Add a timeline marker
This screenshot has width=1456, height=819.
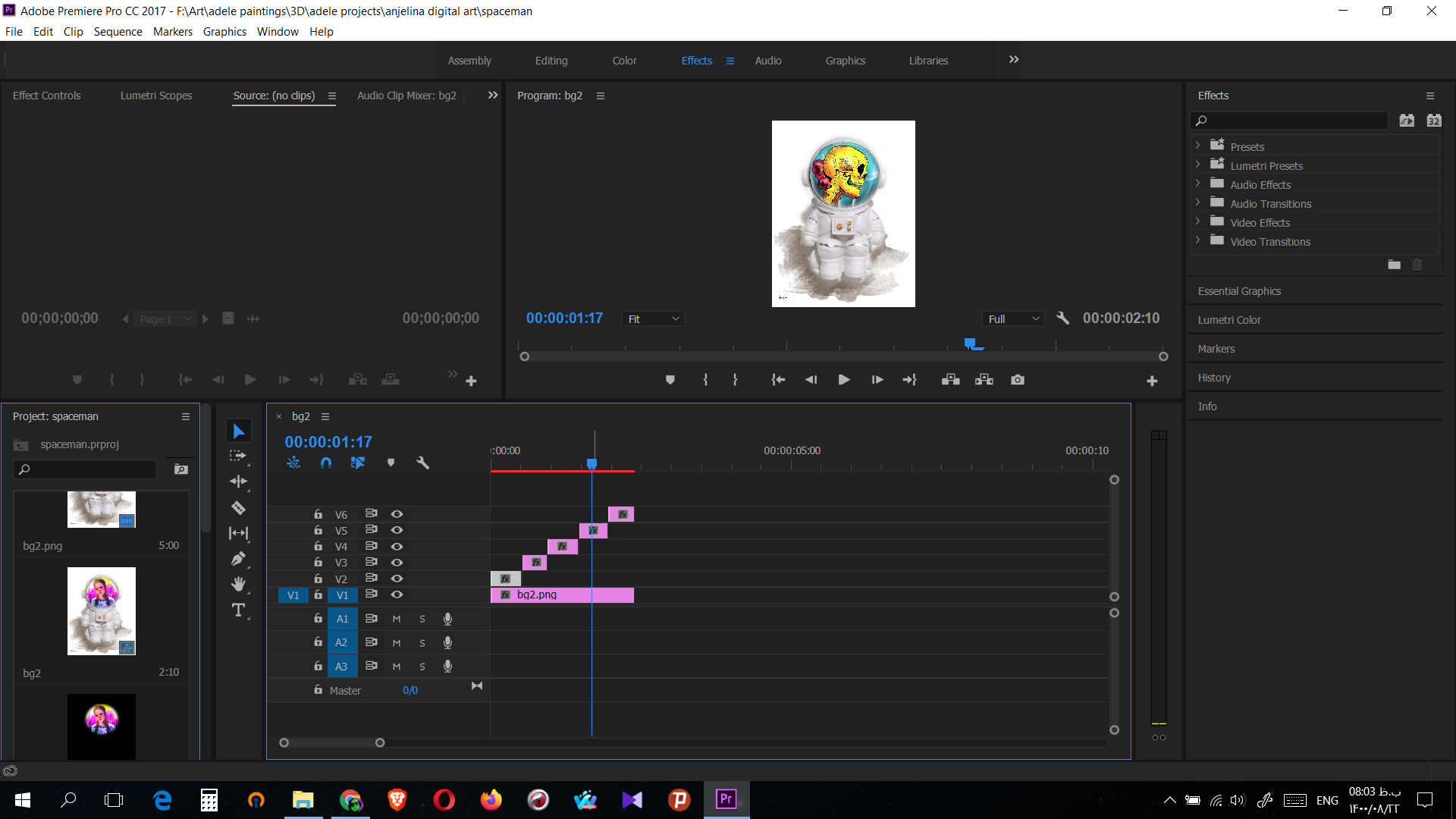coord(391,463)
